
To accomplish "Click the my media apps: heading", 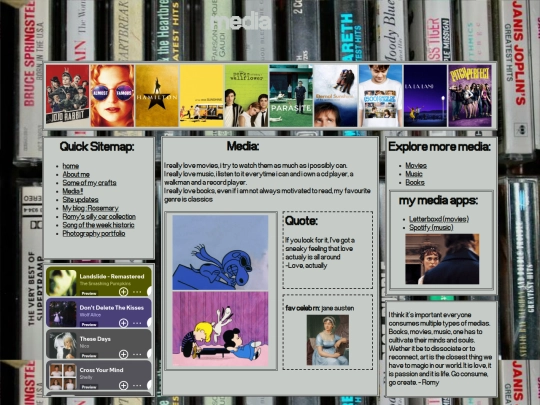I will (438, 200).
